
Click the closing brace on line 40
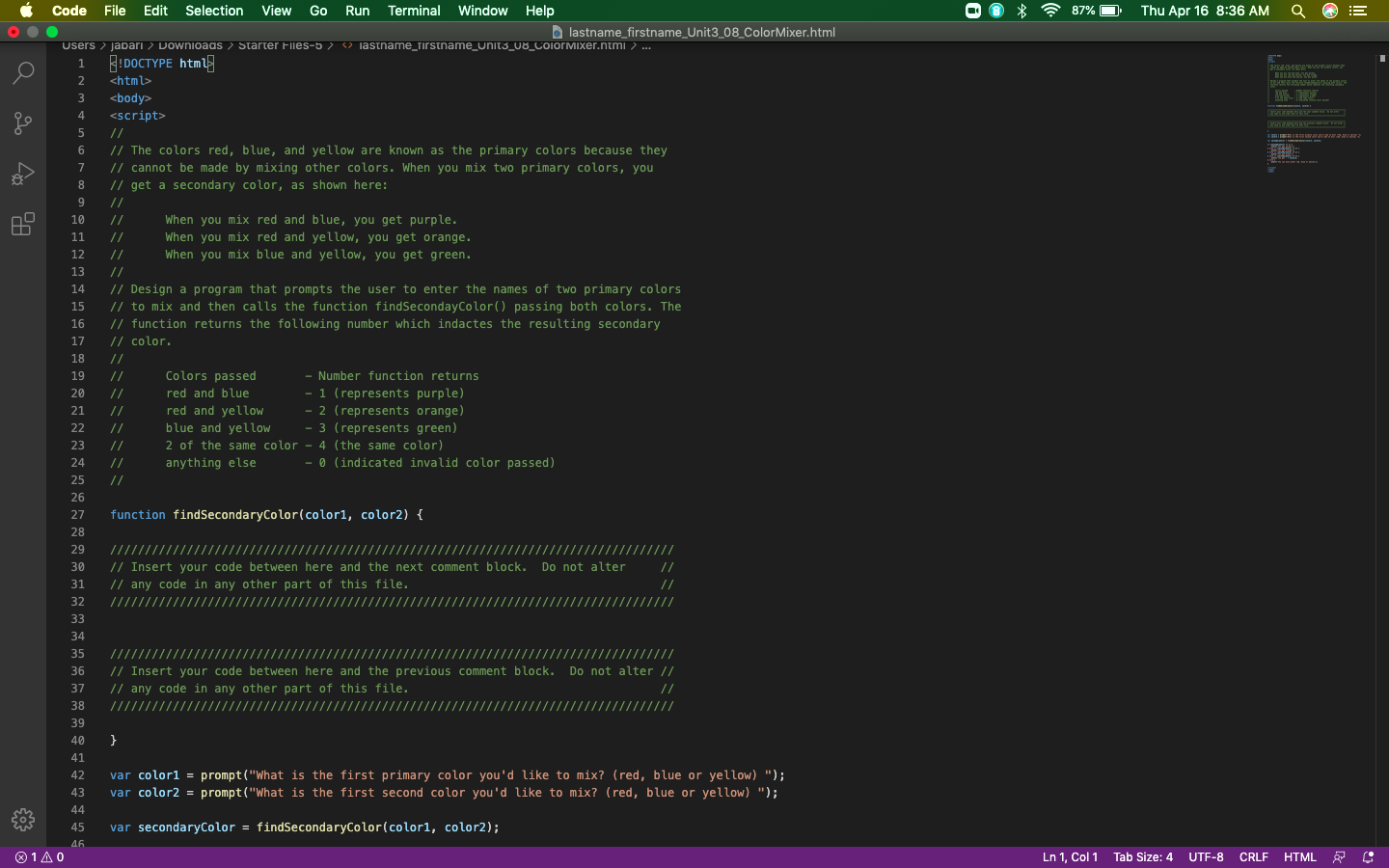pyautogui.click(x=114, y=741)
